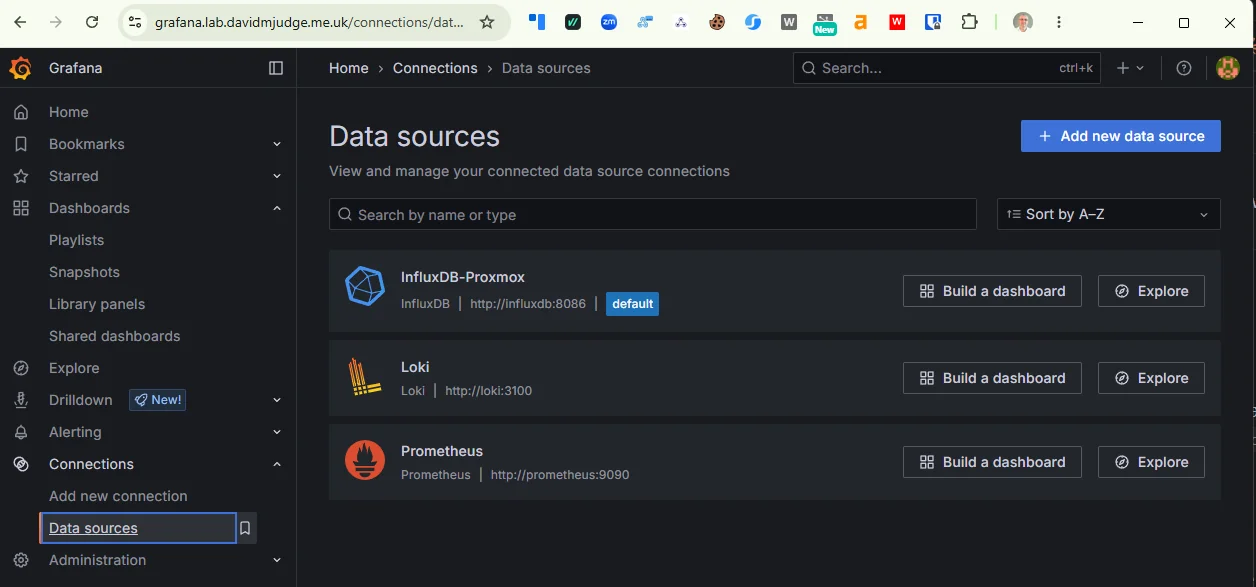1256x587 pixels.
Task: Click the Prometheus flame logo icon
Action: coord(365,460)
